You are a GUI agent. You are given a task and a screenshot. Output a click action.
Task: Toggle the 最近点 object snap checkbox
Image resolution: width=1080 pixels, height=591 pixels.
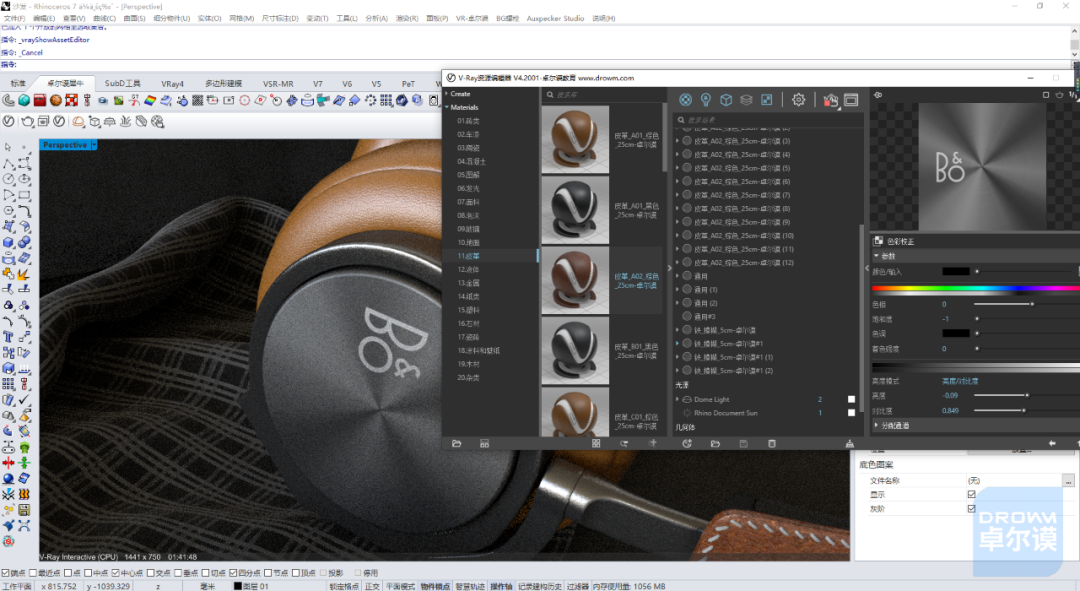tap(32, 573)
